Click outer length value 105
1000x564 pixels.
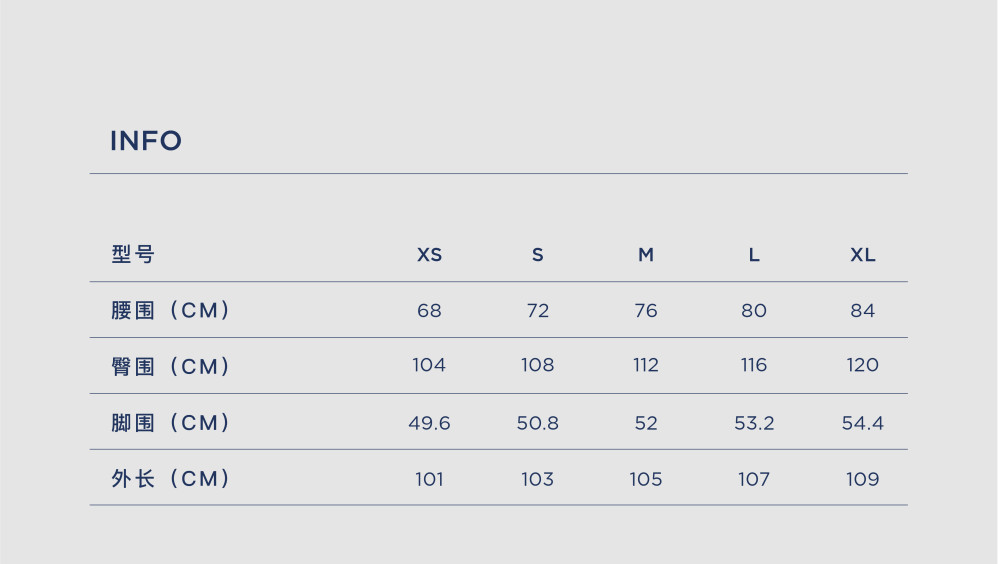(x=646, y=479)
